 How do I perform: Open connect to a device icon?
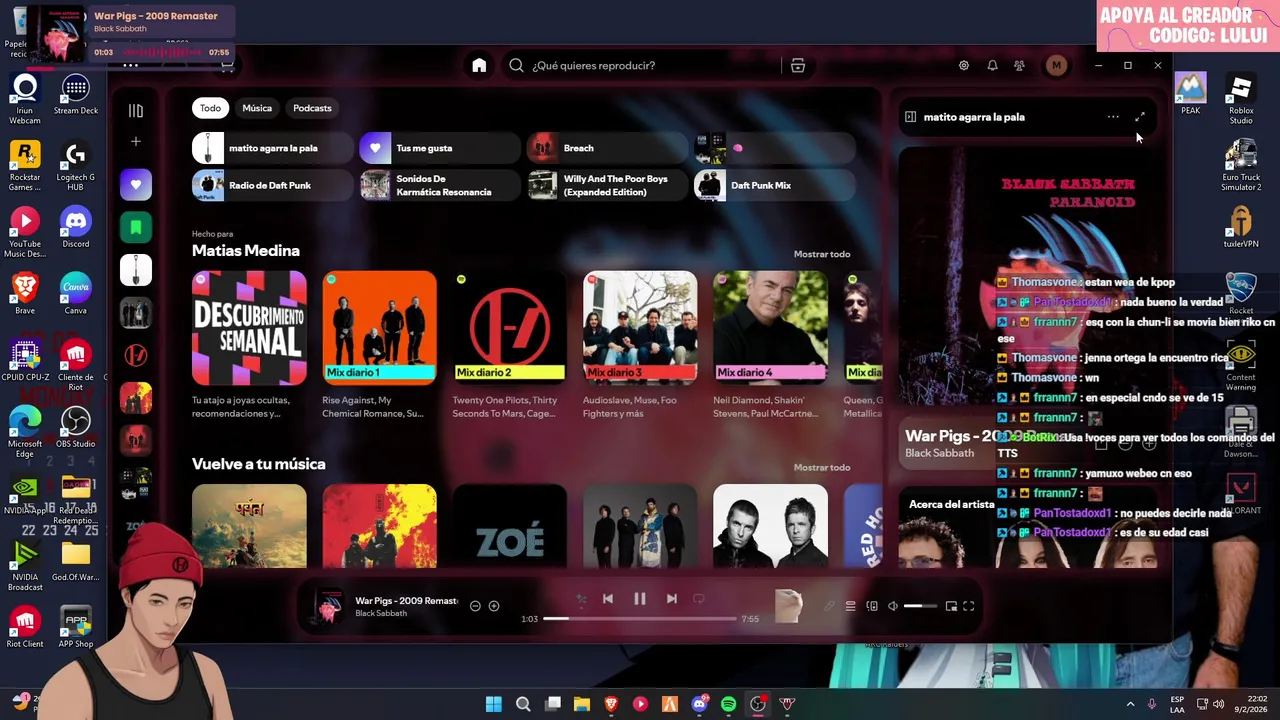tap(872, 606)
